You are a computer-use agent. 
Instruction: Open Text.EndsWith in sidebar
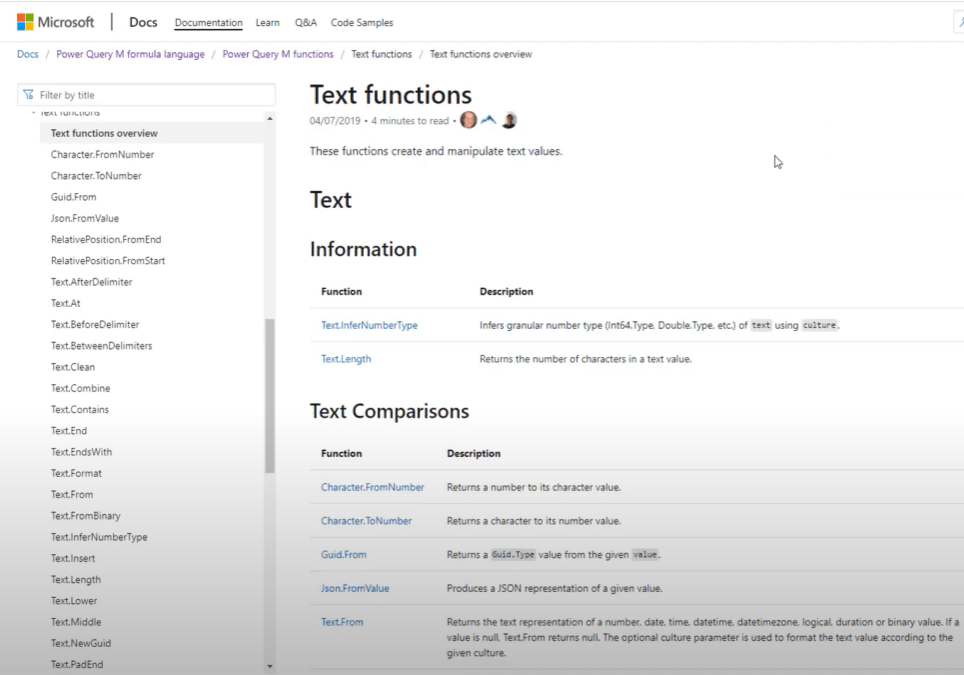tap(82, 452)
